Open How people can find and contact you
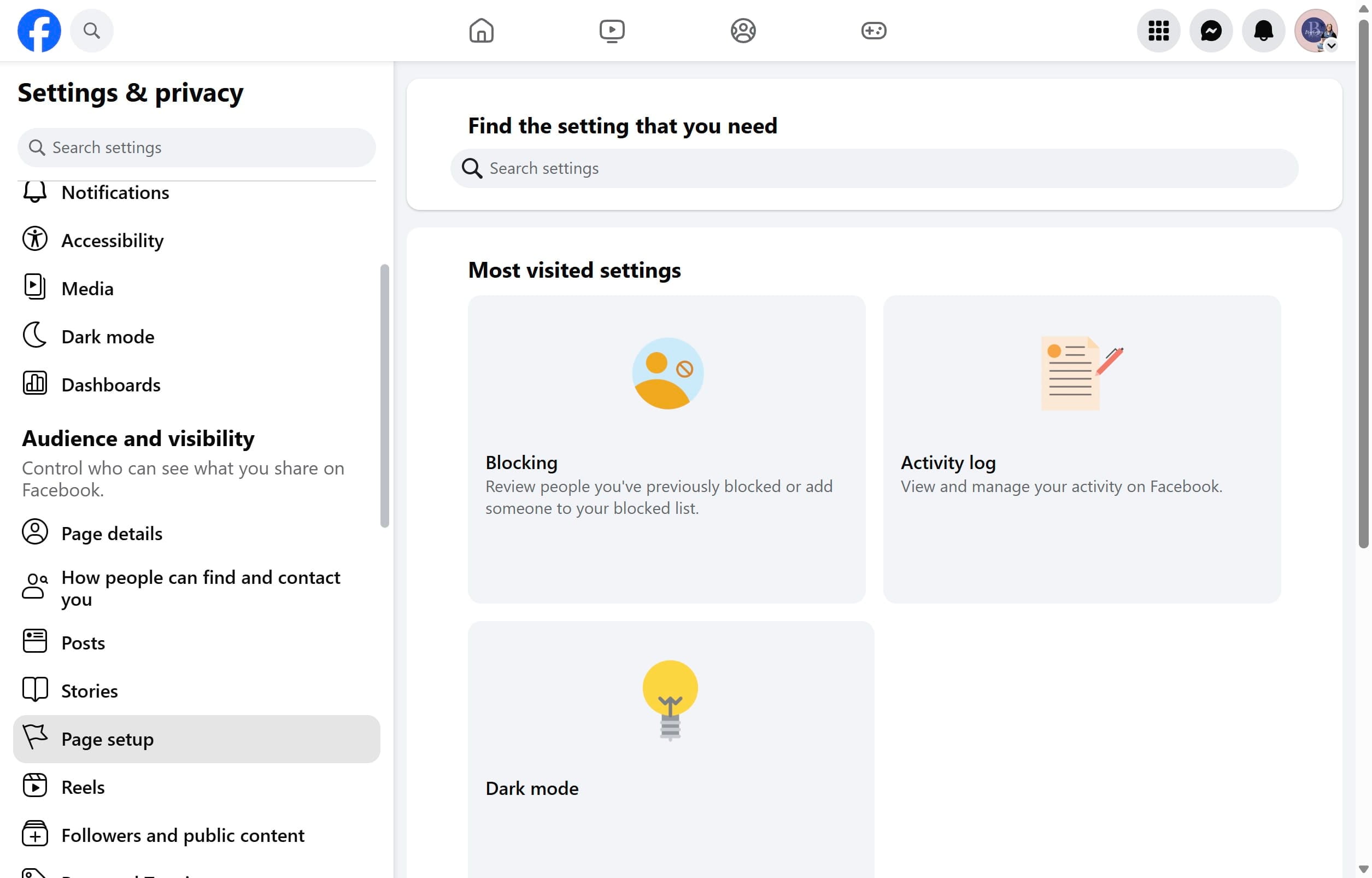 pyautogui.click(x=197, y=588)
